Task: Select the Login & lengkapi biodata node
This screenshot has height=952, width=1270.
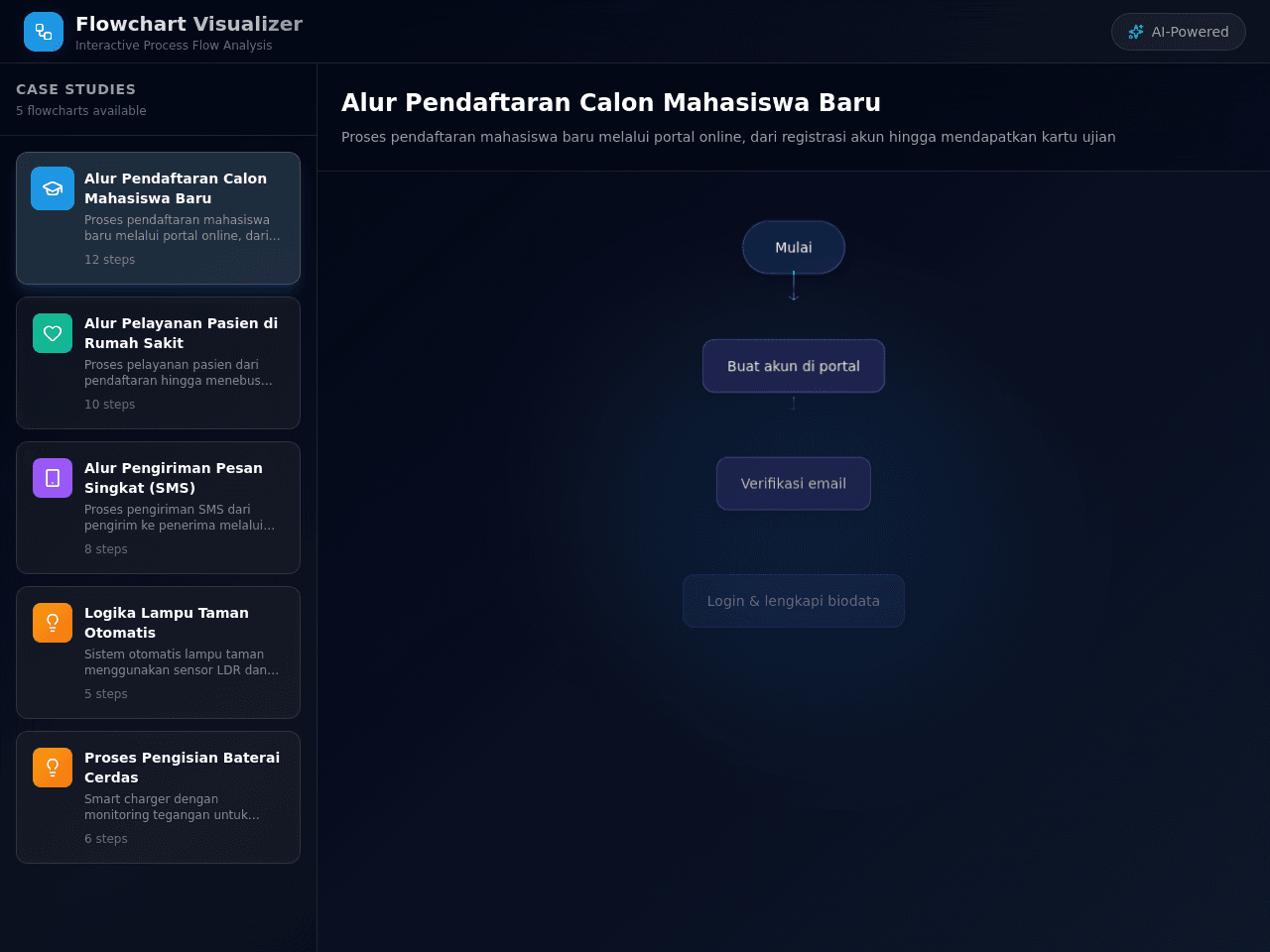Action: pos(794,601)
